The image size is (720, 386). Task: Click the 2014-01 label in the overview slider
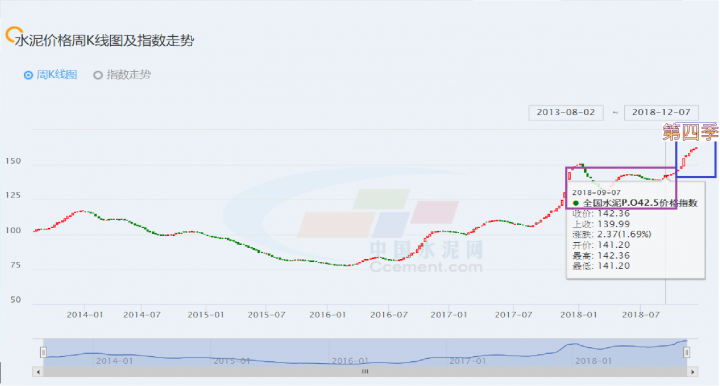114,361
